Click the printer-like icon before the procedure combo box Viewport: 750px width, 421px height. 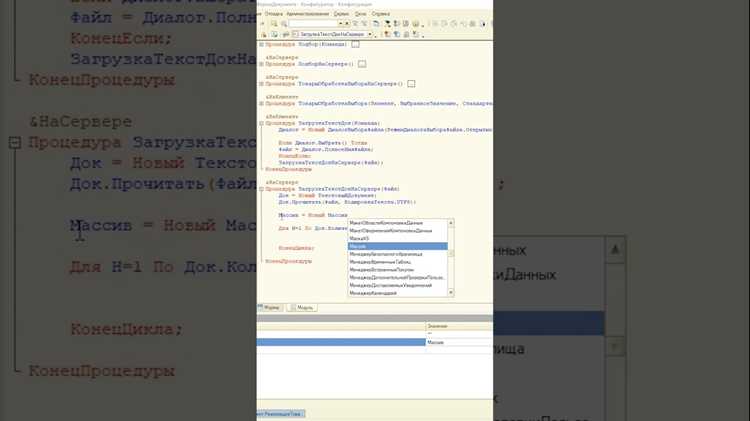click(x=285, y=34)
